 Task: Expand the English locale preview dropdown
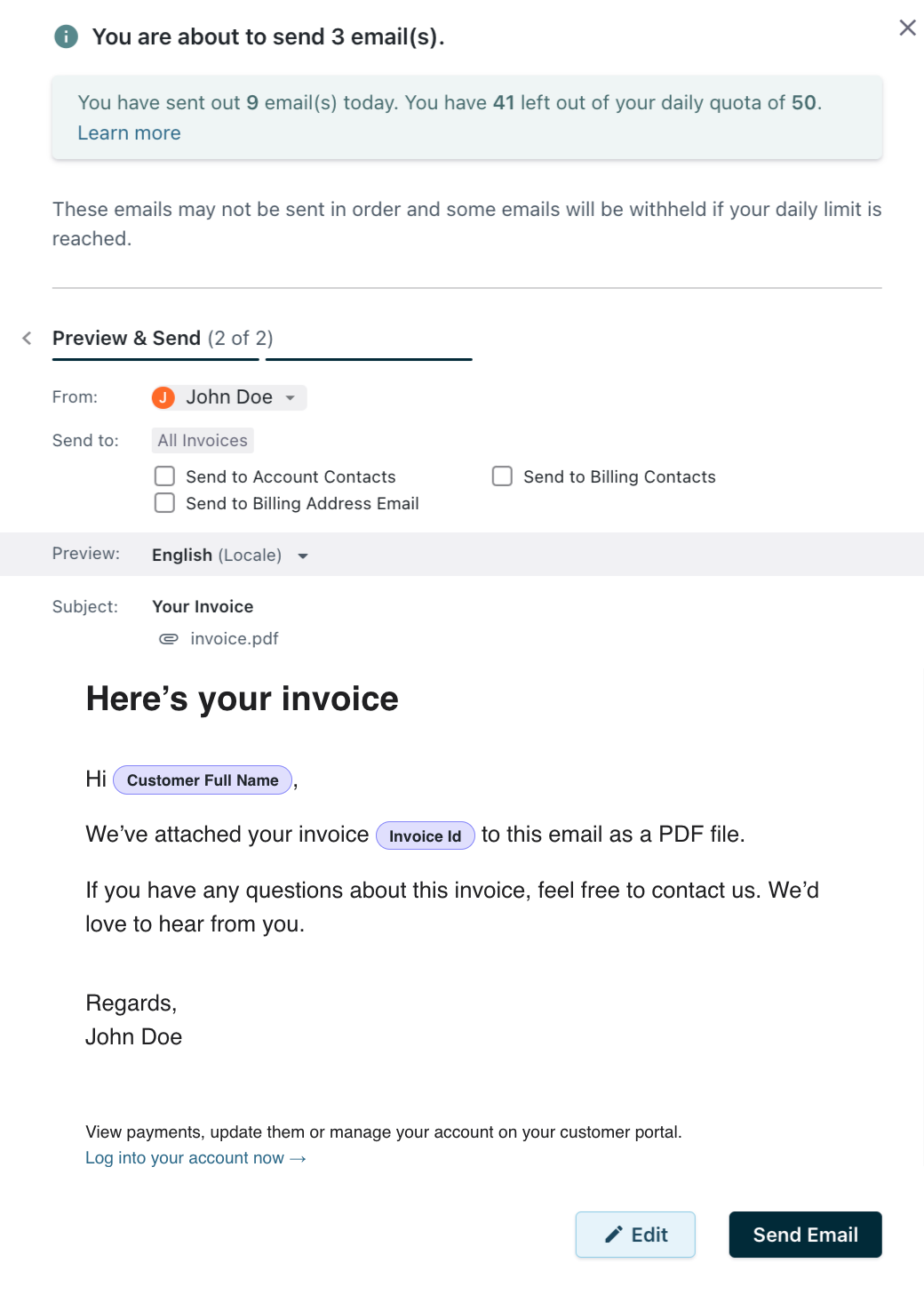point(303,556)
